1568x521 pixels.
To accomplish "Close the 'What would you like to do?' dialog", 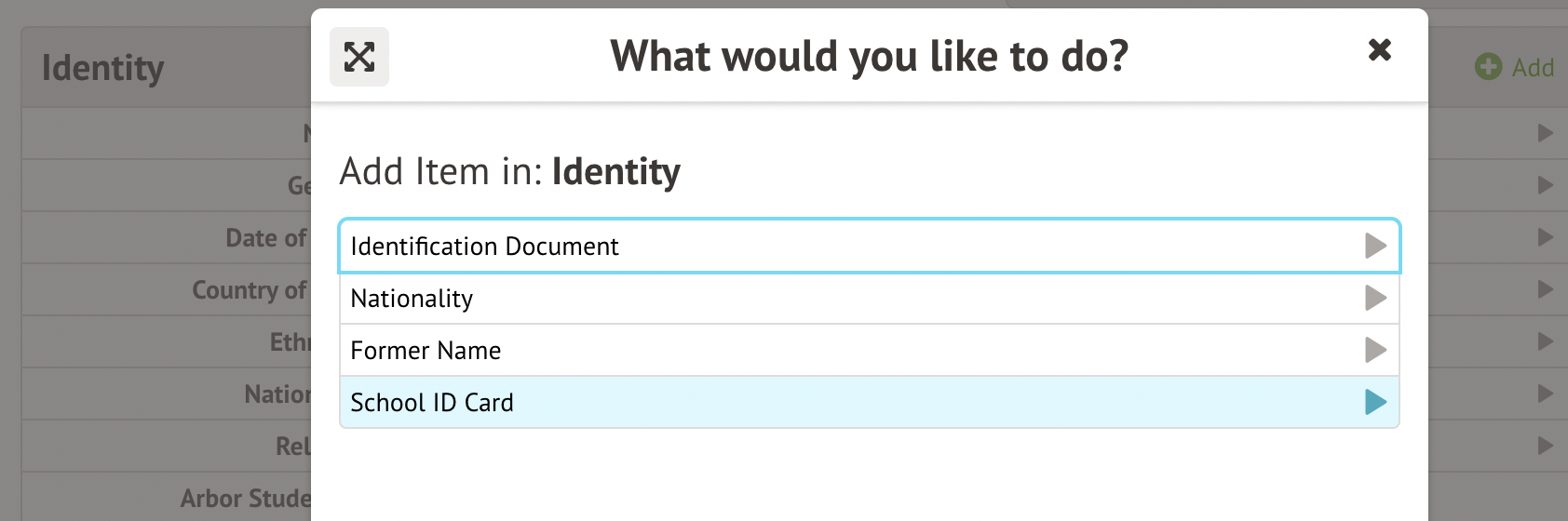I will (x=1379, y=49).
